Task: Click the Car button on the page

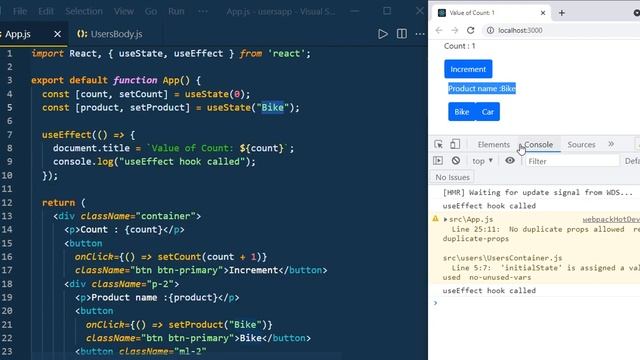Action: 488,112
